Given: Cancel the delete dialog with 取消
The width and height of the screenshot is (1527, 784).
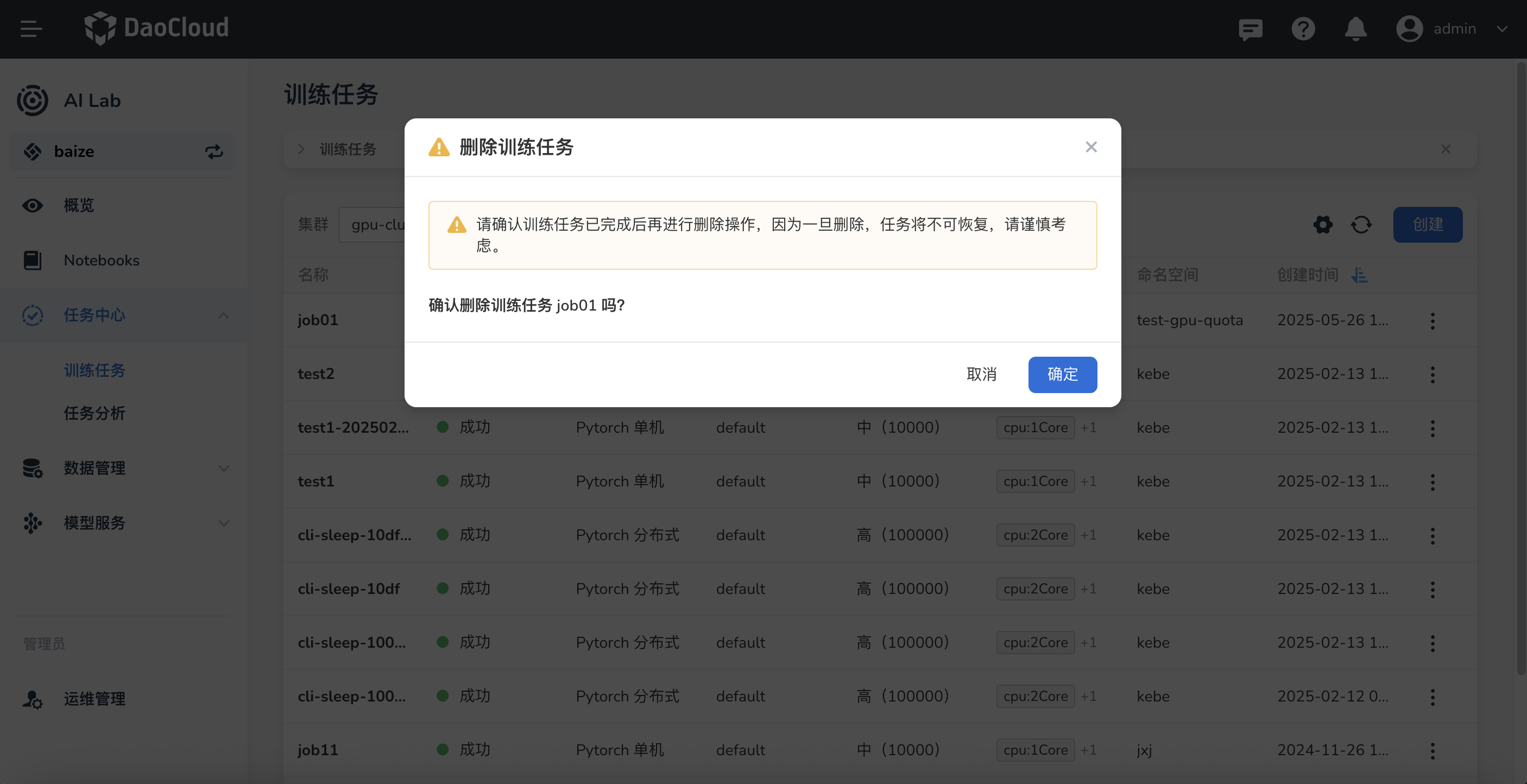Looking at the screenshot, I should (981, 375).
